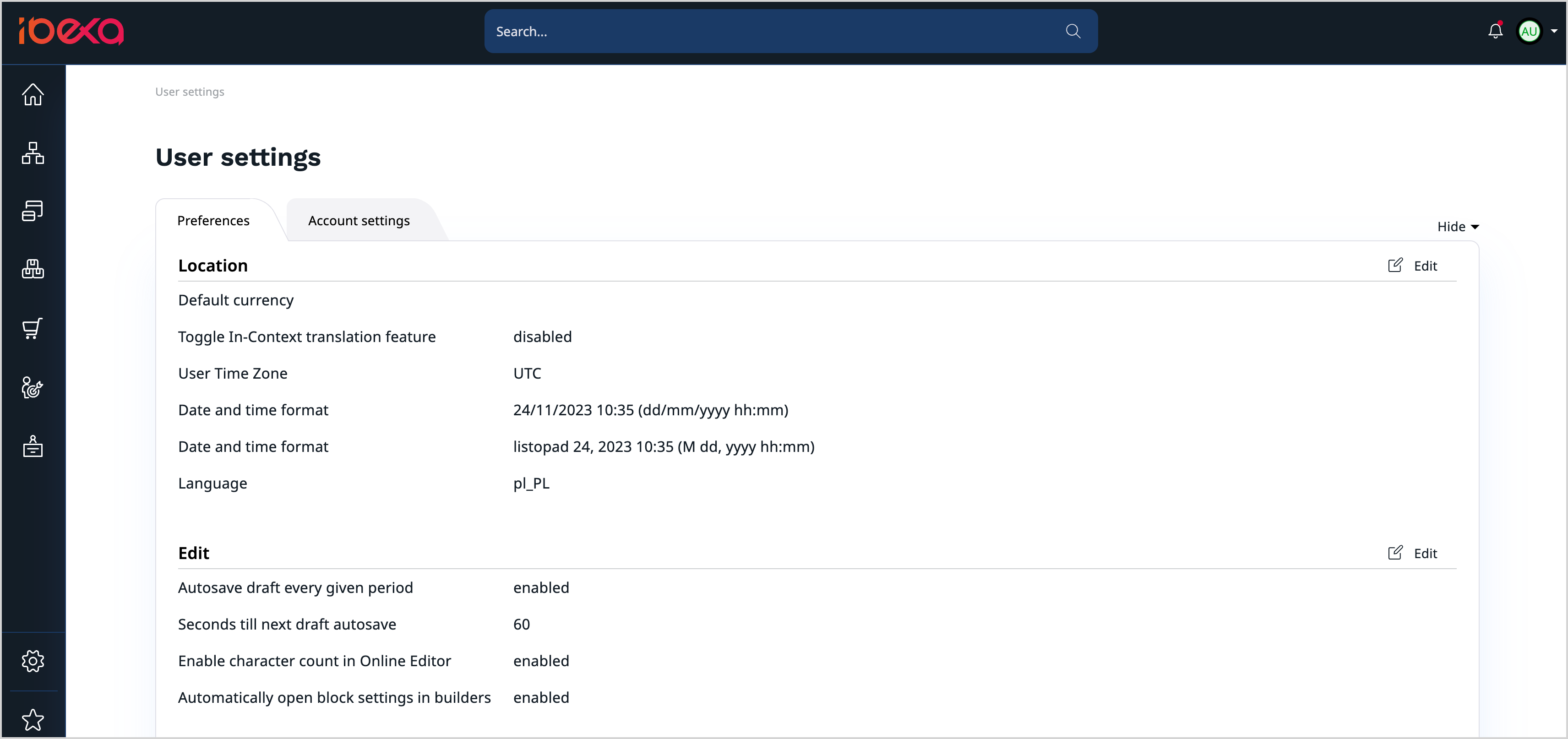Screen dimensions: 1568x739
Task: Open the product catalog boxes icon
Action: pos(33,269)
